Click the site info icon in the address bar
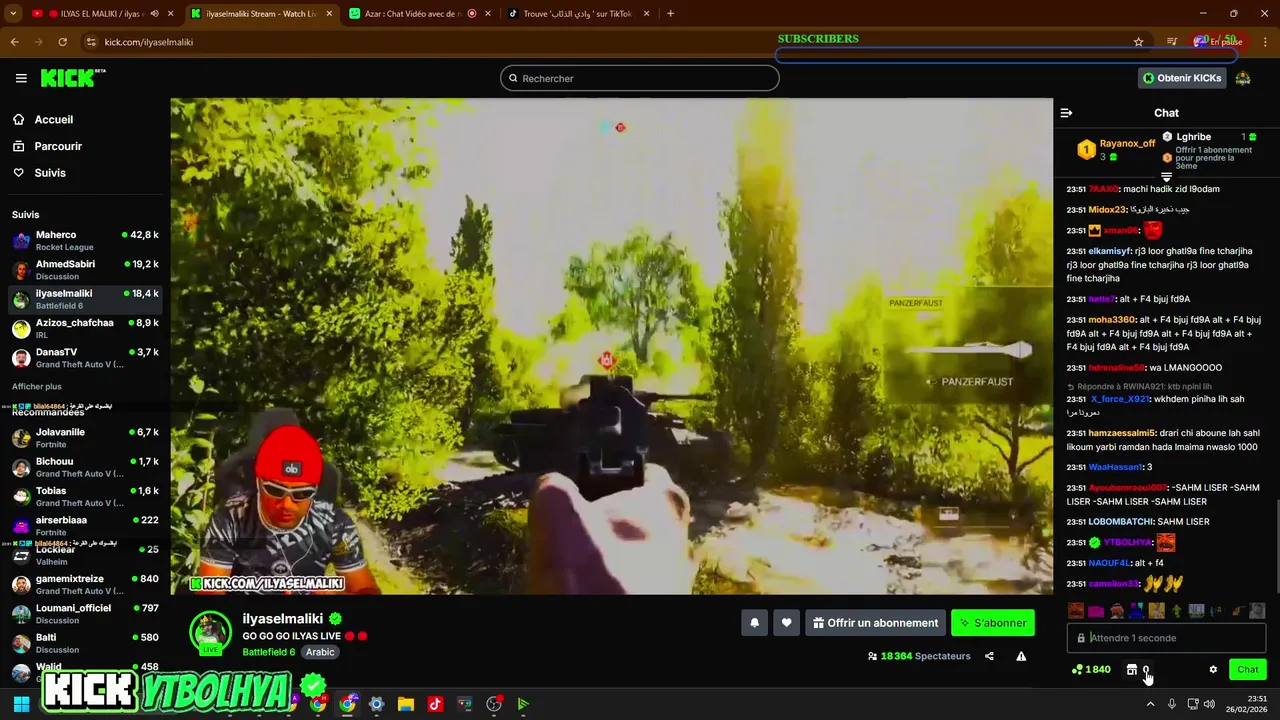Screen dimensions: 1280x720 click(x=91, y=42)
